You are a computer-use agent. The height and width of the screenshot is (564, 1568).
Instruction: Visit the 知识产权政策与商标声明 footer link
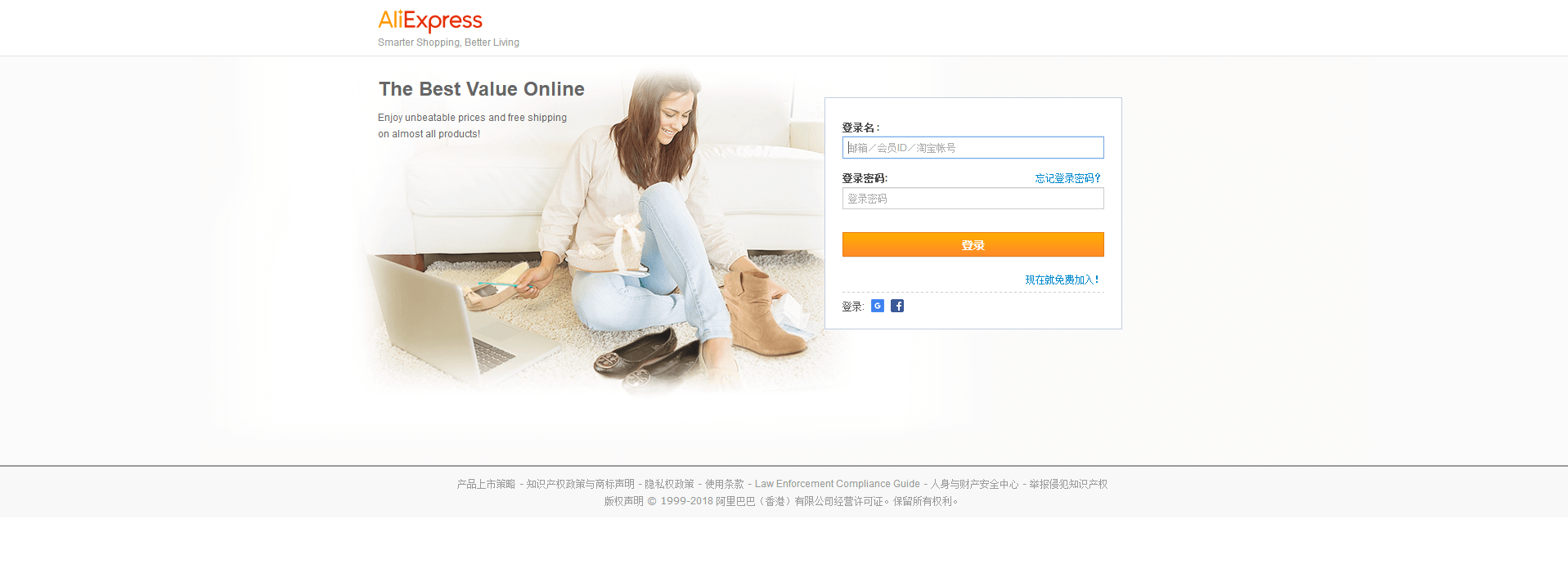pyautogui.click(x=581, y=484)
